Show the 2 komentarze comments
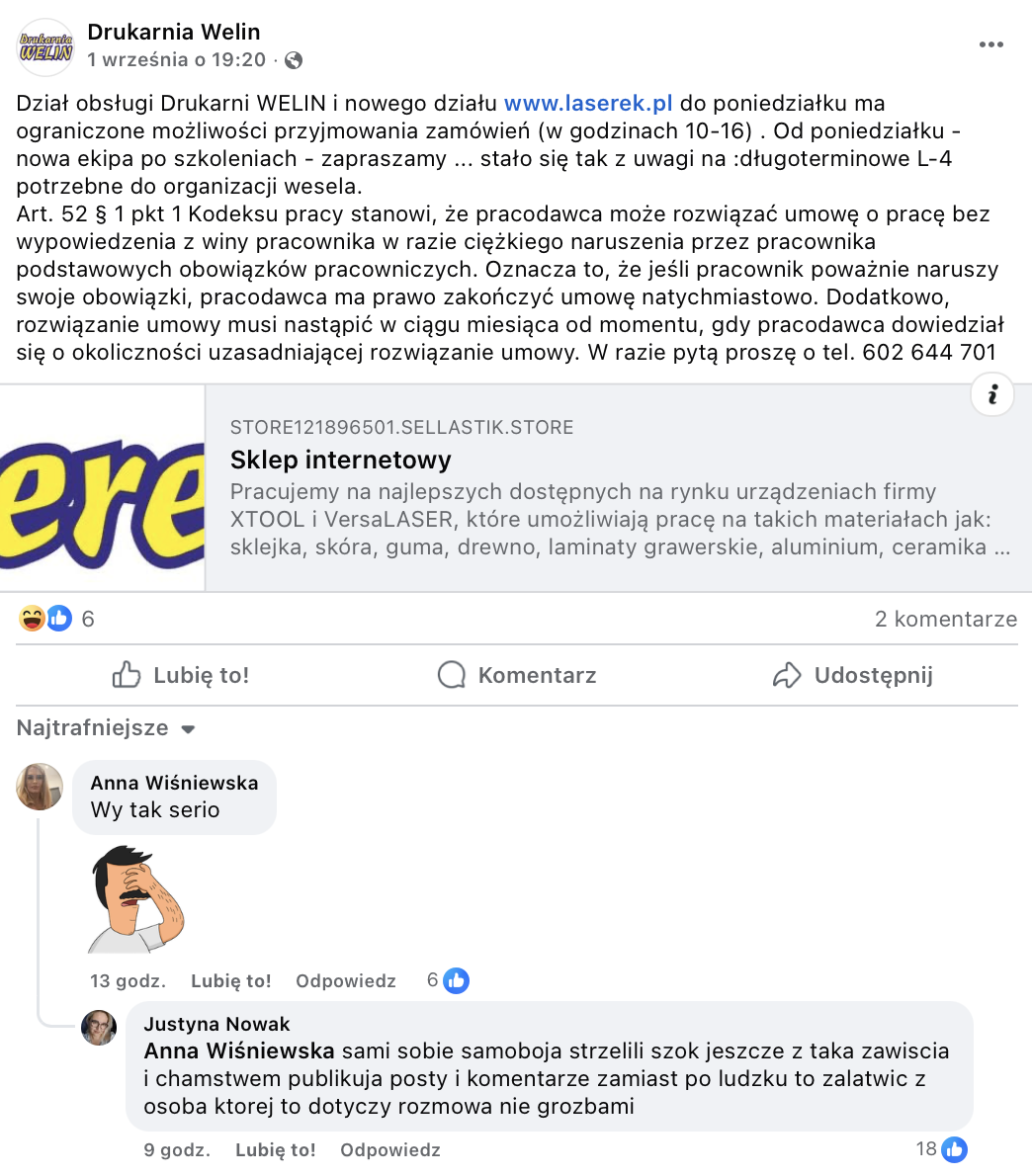This screenshot has height=1176, width=1032. (946, 619)
